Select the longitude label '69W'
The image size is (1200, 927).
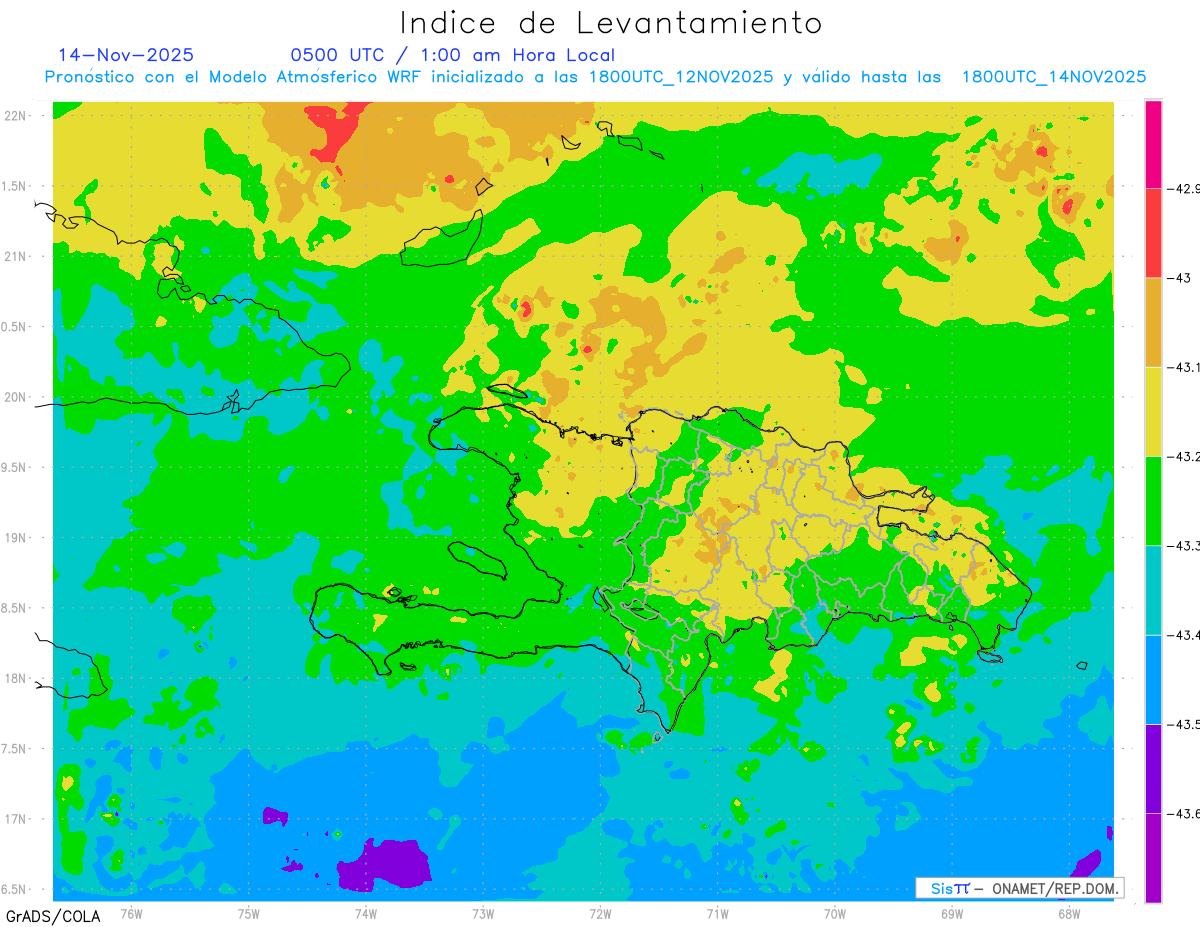(951, 914)
